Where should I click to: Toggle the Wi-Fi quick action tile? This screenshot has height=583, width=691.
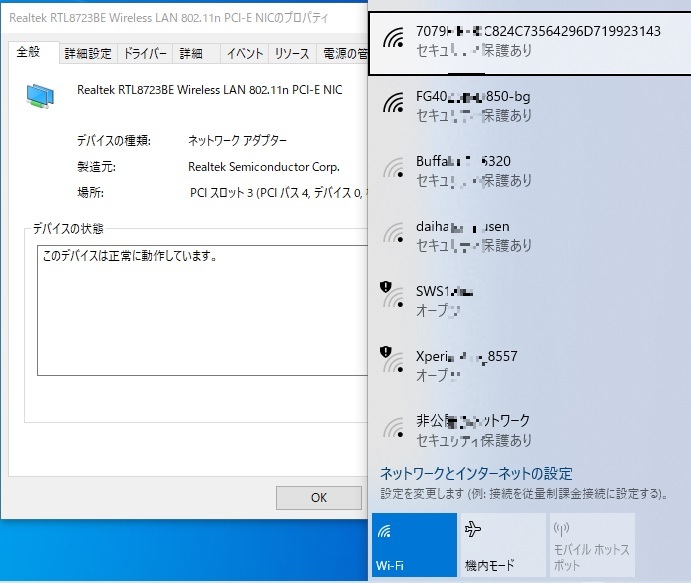click(414, 545)
